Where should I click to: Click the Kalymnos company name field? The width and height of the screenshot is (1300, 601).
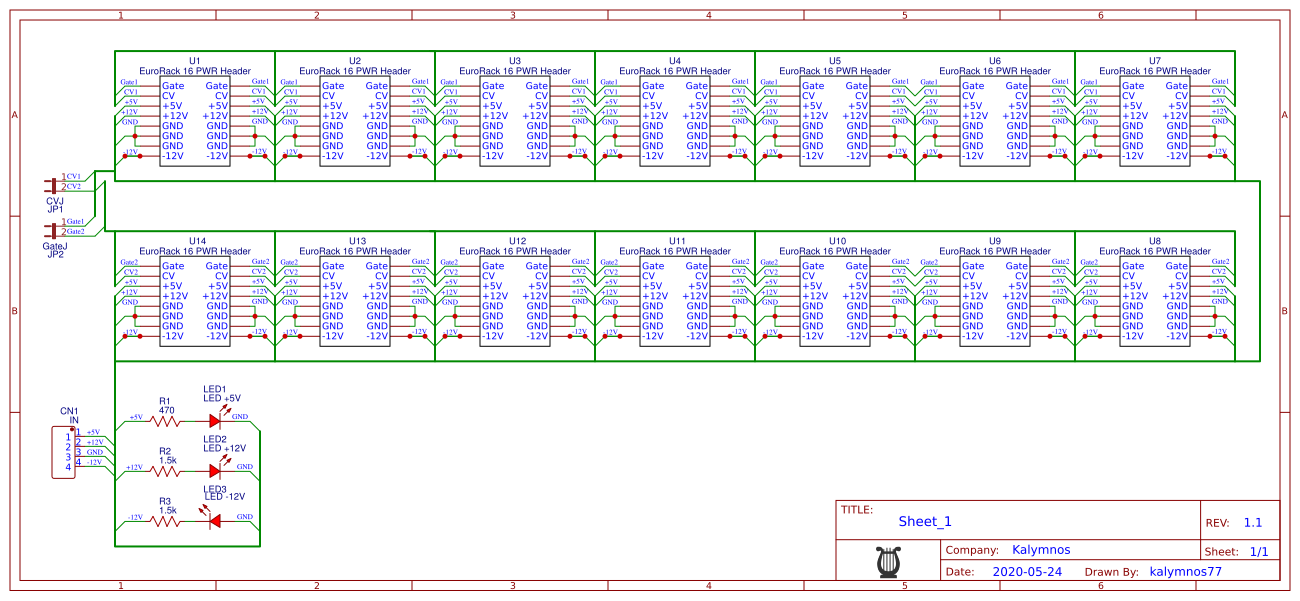point(1041,550)
